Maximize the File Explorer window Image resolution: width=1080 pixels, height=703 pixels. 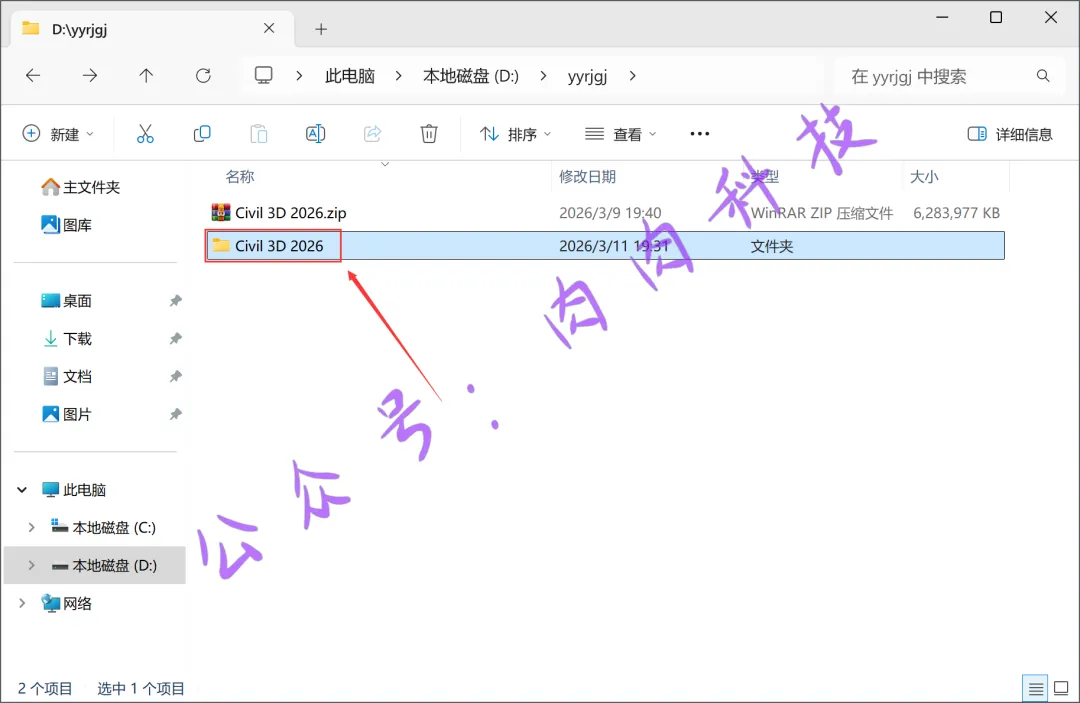pyautogui.click(x=996, y=17)
